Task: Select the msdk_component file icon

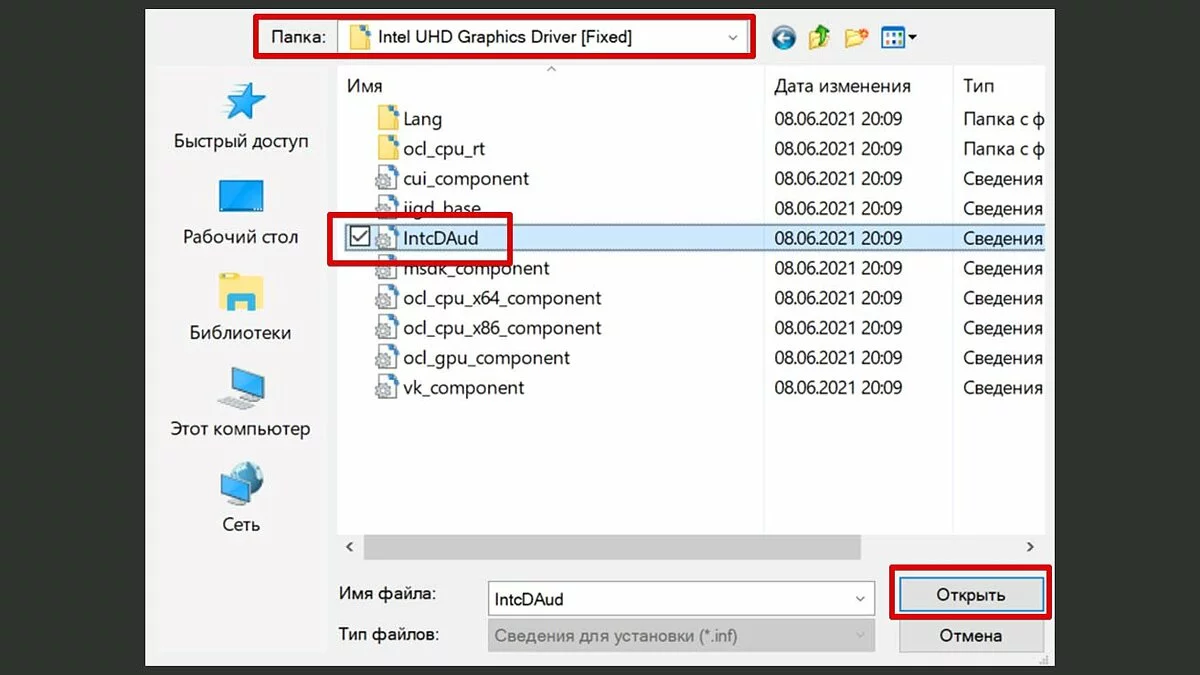Action: 386,268
